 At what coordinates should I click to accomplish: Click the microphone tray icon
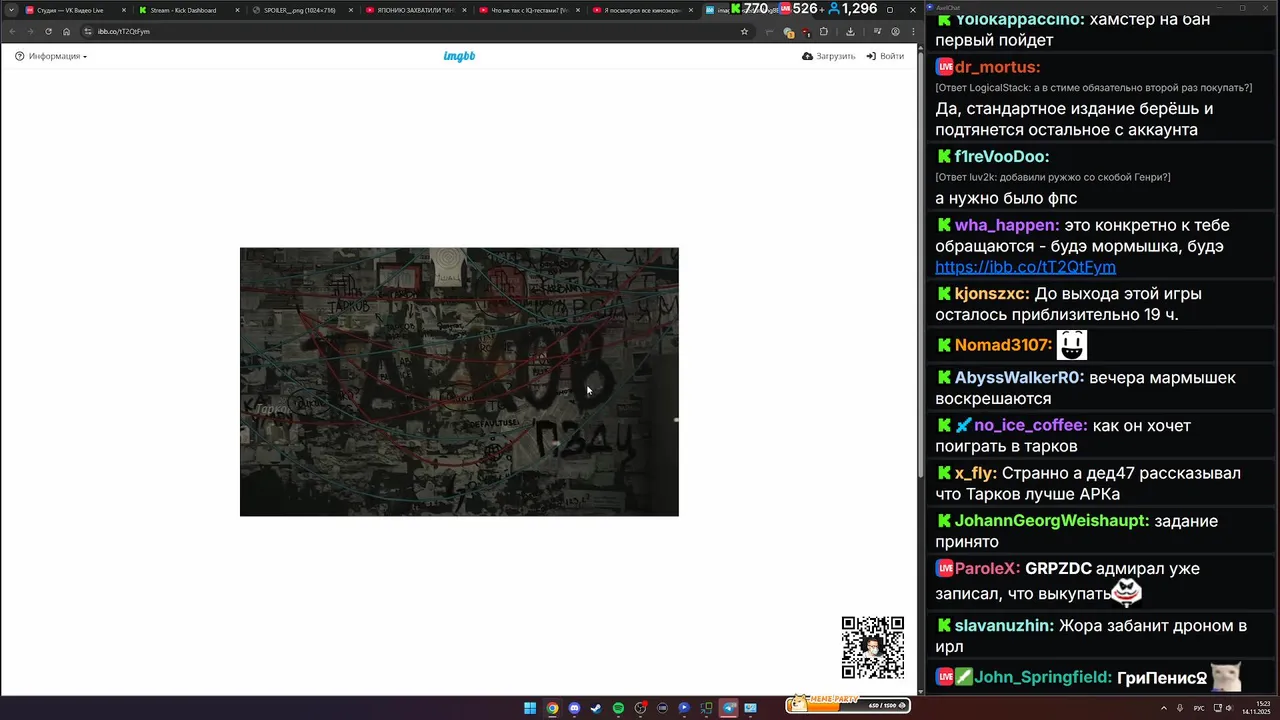click(1180, 708)
